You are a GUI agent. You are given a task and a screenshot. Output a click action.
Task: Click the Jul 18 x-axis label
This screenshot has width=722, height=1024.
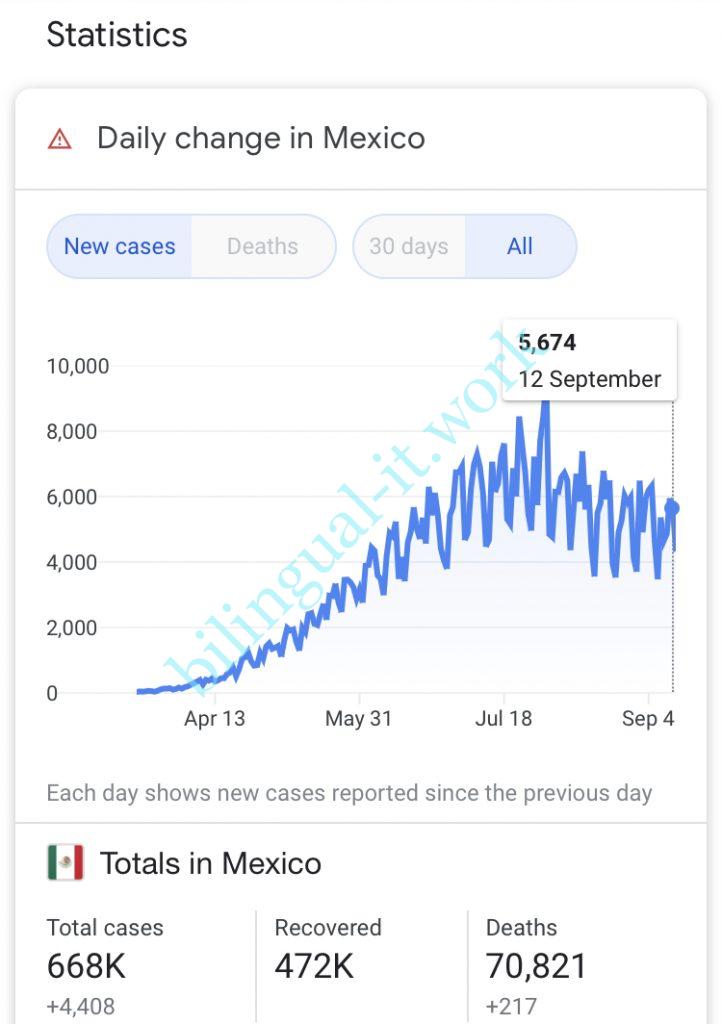[503, 719]
